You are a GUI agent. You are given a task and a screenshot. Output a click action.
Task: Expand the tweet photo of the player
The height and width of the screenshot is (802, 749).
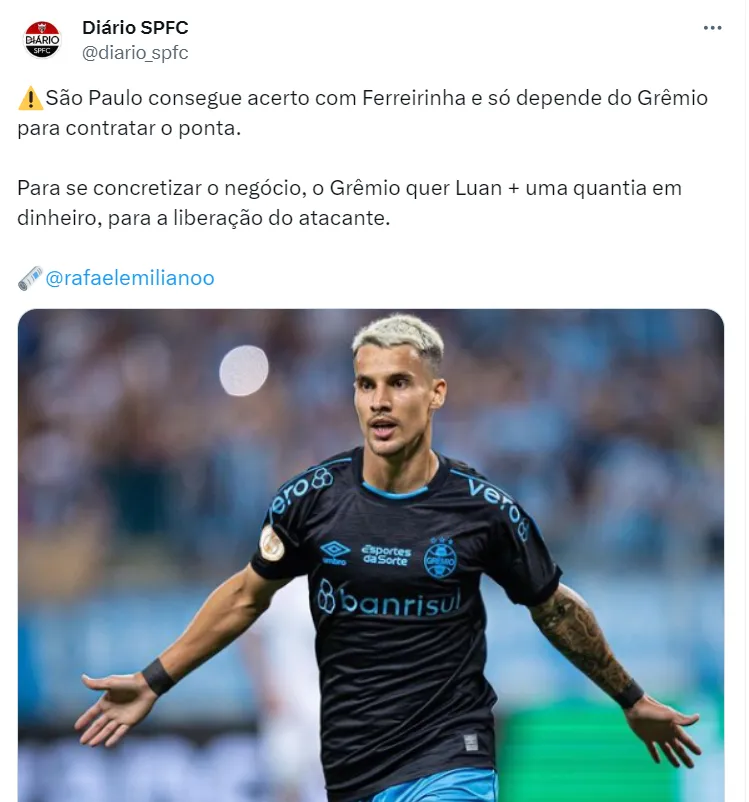coord(371,555)
